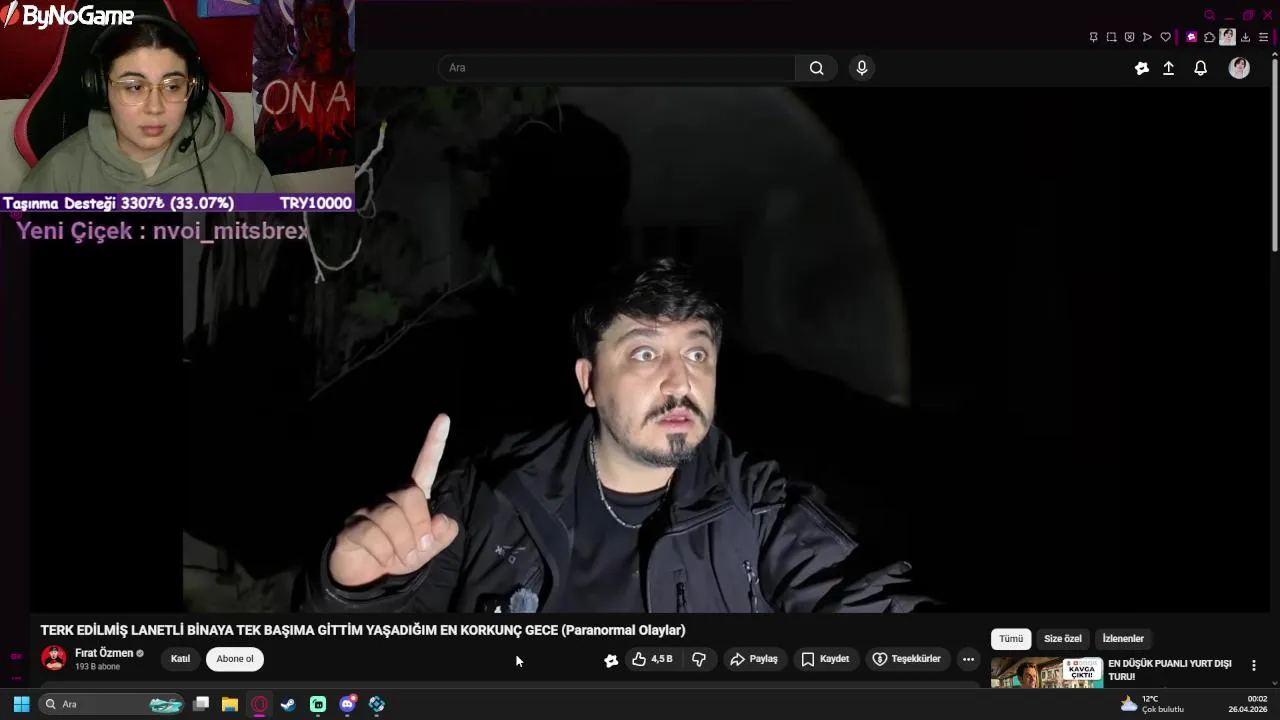
Task: Dislike the video with the thumbs down
Action: tap(699, 659)
